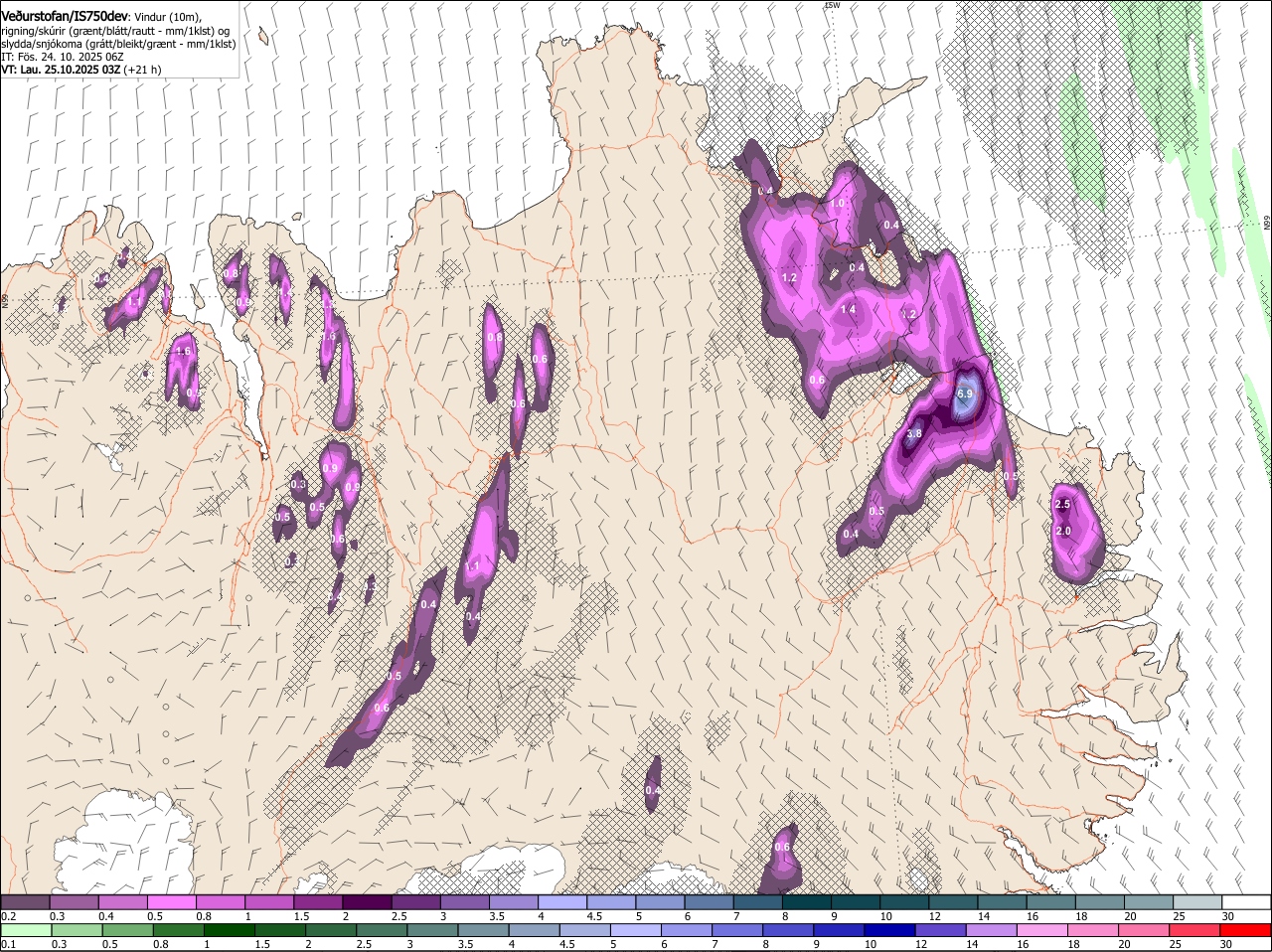
Task: Click the 3.8 precipitation value on the map
Action: coord(915,433)
